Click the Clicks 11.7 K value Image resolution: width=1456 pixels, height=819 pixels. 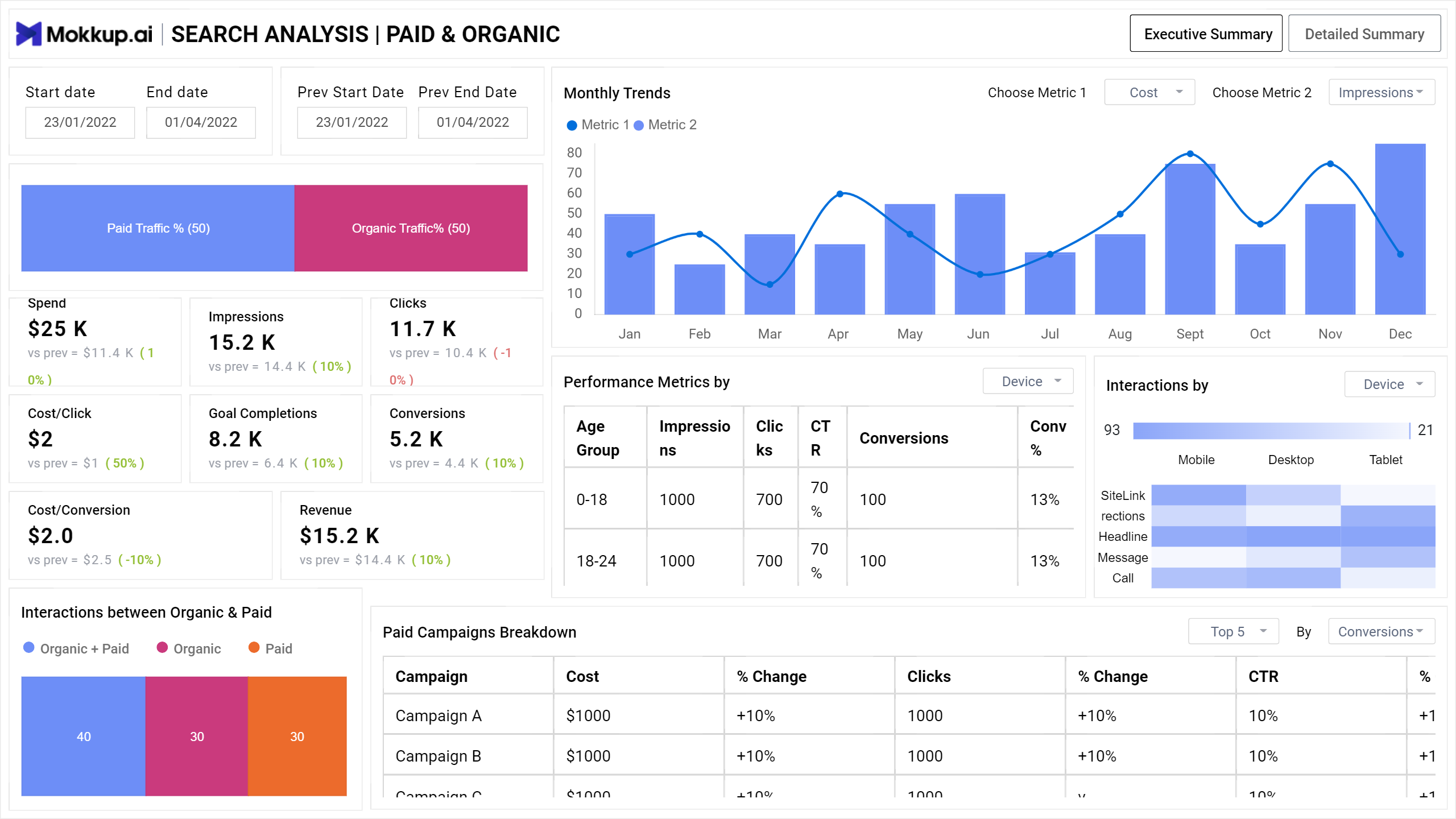pyautogui.click(x=423, y=329)
